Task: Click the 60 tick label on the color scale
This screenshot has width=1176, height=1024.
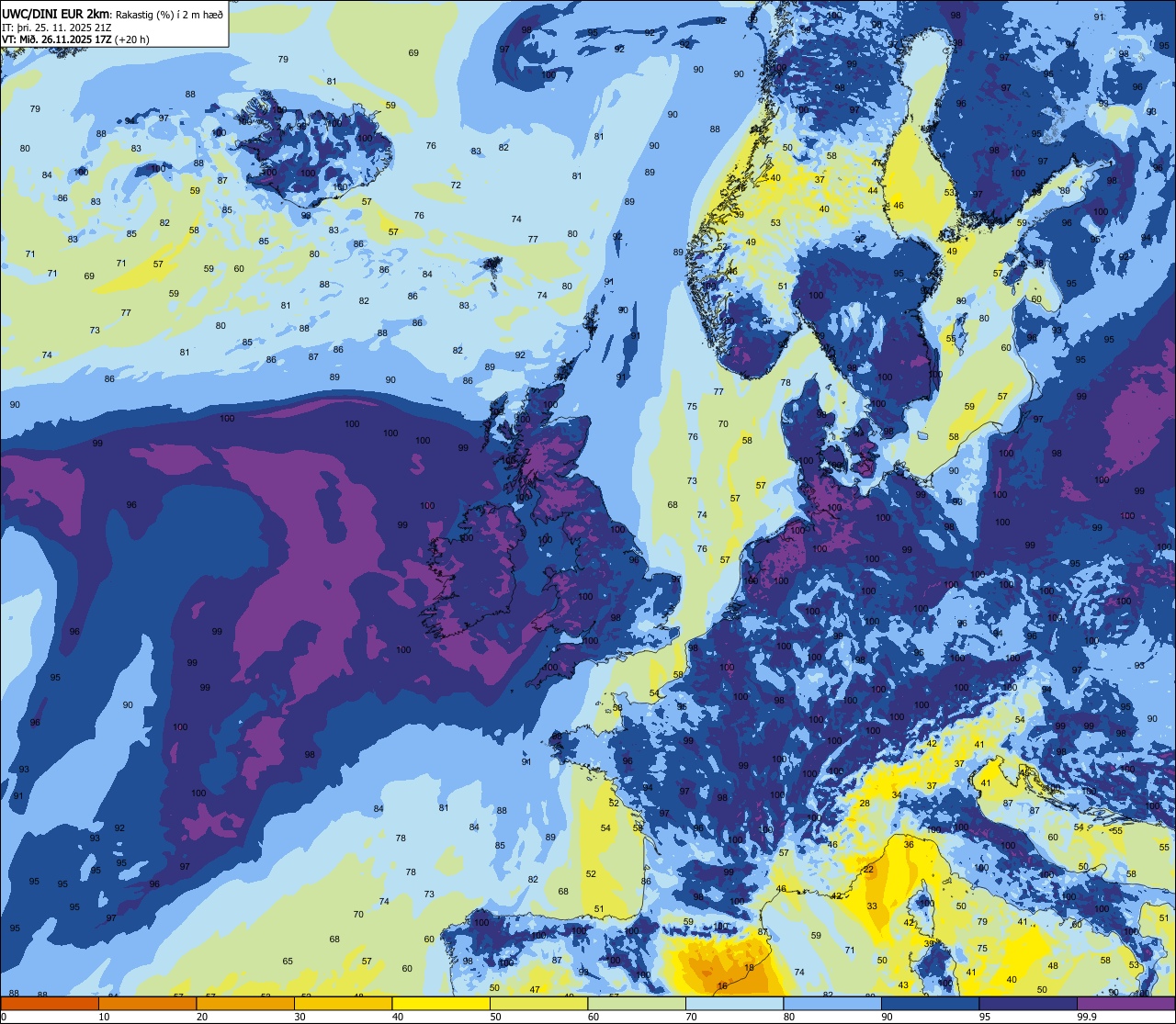Action: pyautogui.click(x=594, y=1017)
